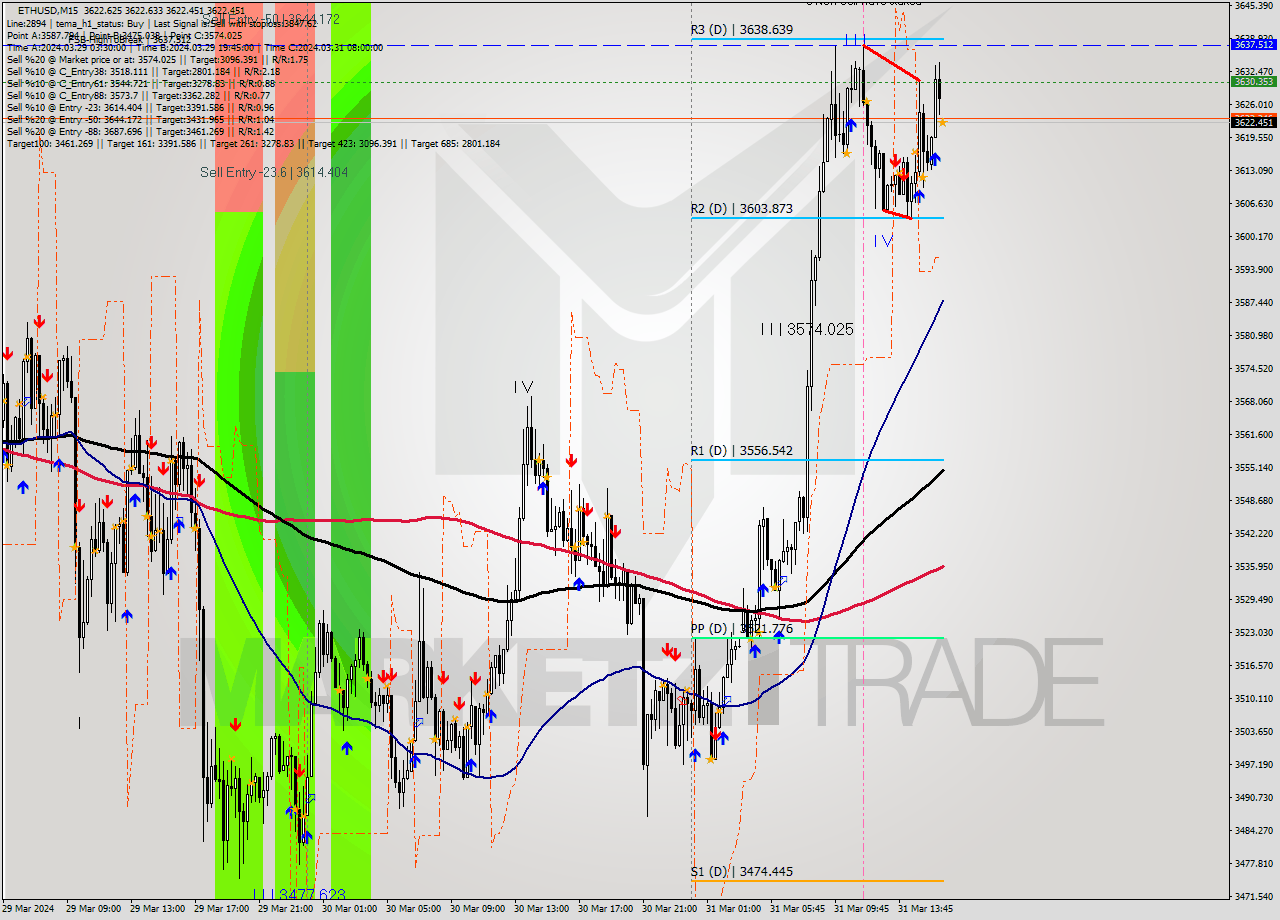
Task: Click 3523.030 on the price axis
Action: 1253,632
